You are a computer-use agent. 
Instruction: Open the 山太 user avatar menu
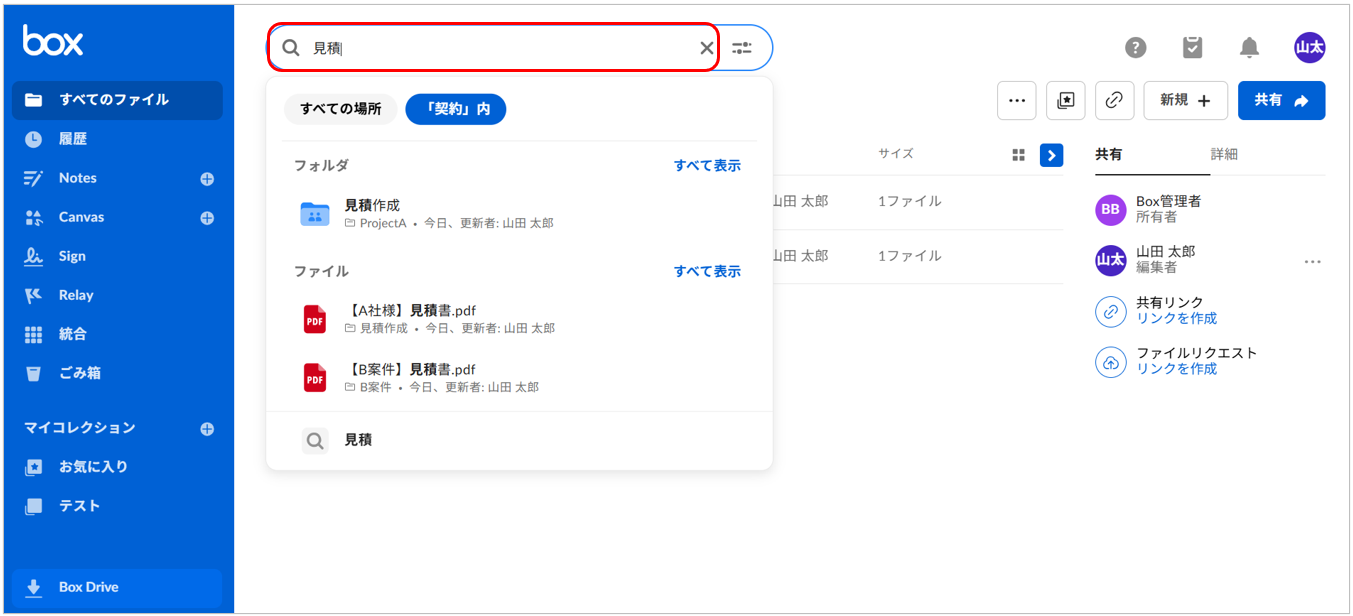[1309, 47]
